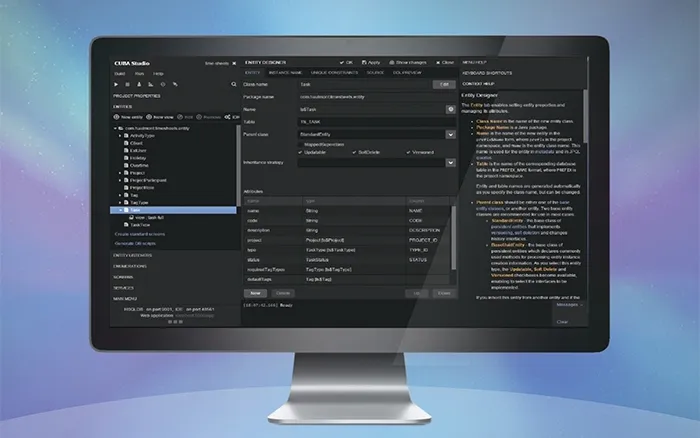Image resolution: width=700 pixels, height=438 pixels.
Task: Click Close in Entity Designer header
Action: [x=445, y=63]
